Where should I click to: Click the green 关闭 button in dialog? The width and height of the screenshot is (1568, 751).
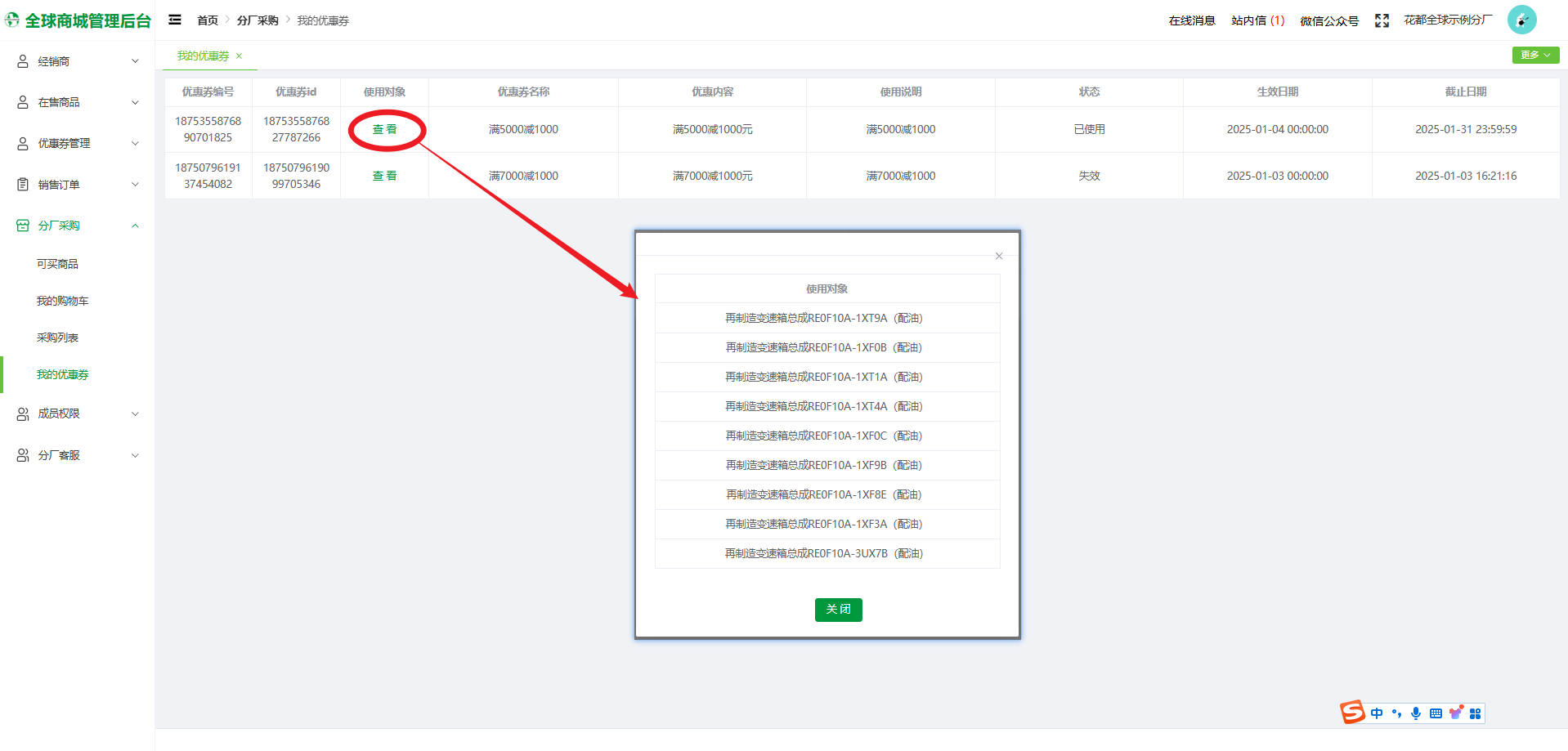(x=838, y=610)
